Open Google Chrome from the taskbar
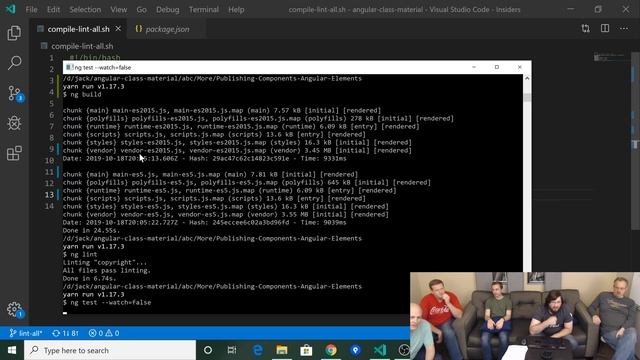The height and width of the screenshot is (360, 640). (331, 350)
